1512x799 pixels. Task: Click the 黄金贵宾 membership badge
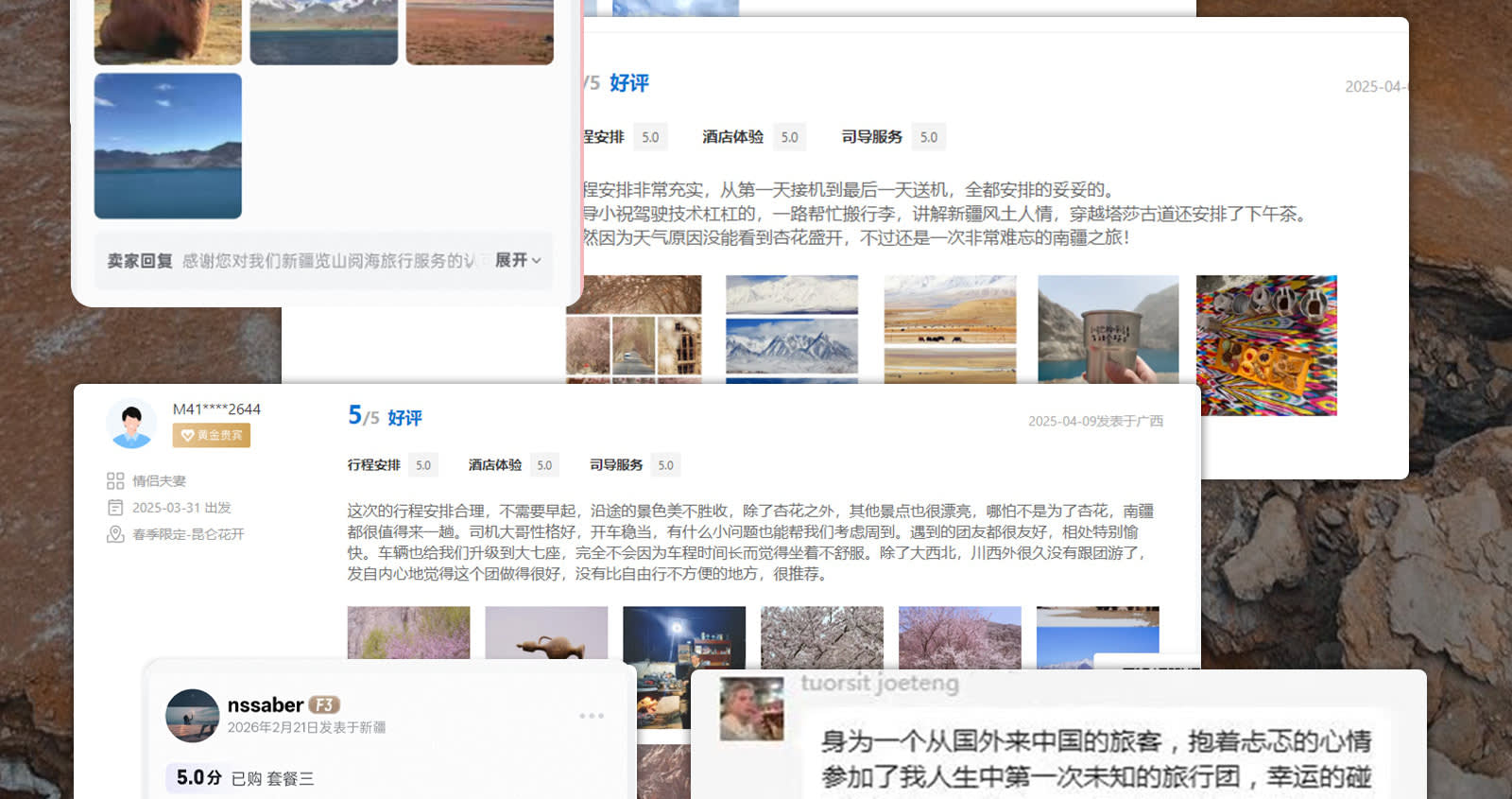coord(211,435)
